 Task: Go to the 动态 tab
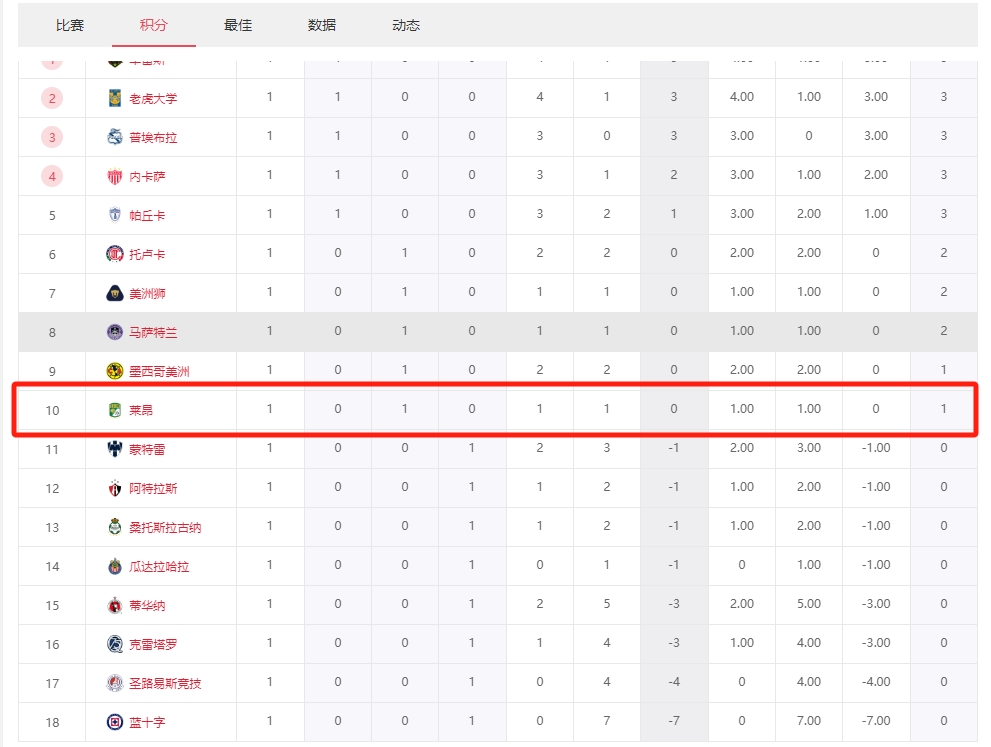[x=406, y=25]
